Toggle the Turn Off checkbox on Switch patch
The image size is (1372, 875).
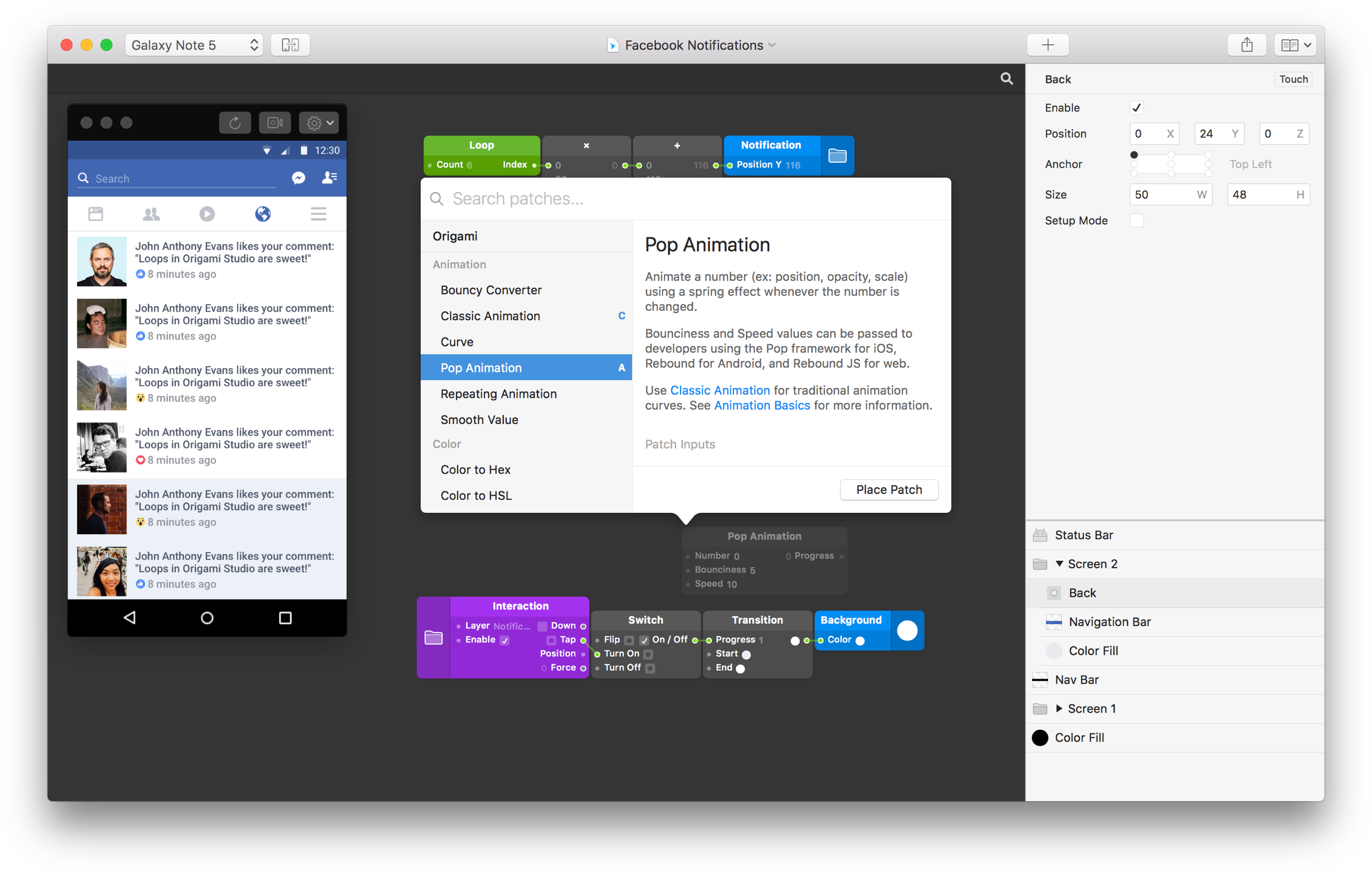click(x=650, y=668)
